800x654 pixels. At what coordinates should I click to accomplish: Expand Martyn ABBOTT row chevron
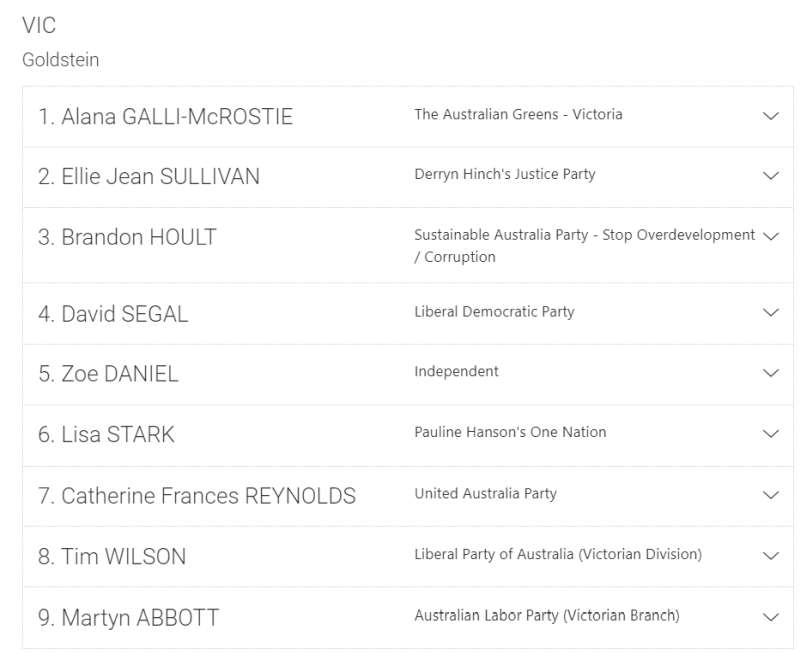(770, 617)
